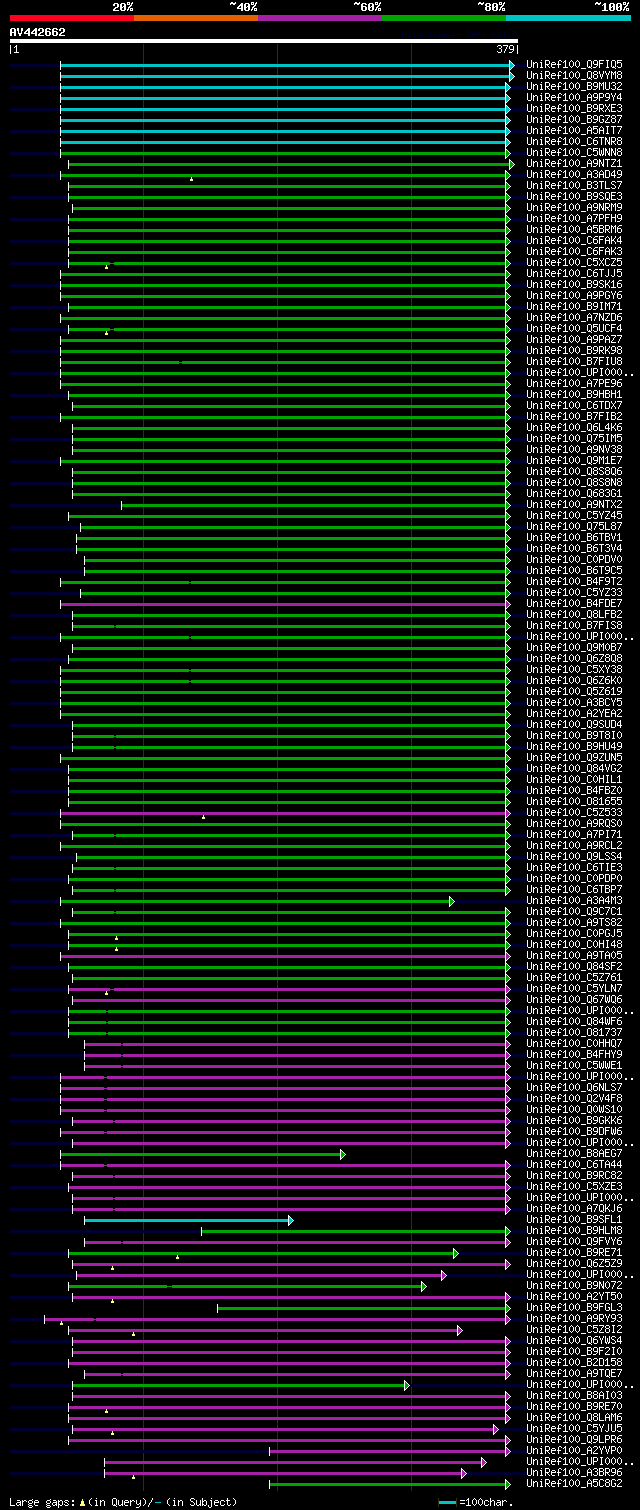Click the white query sequence bar
The width and height of the screenshot is (640, 1510).
[264, 41]
